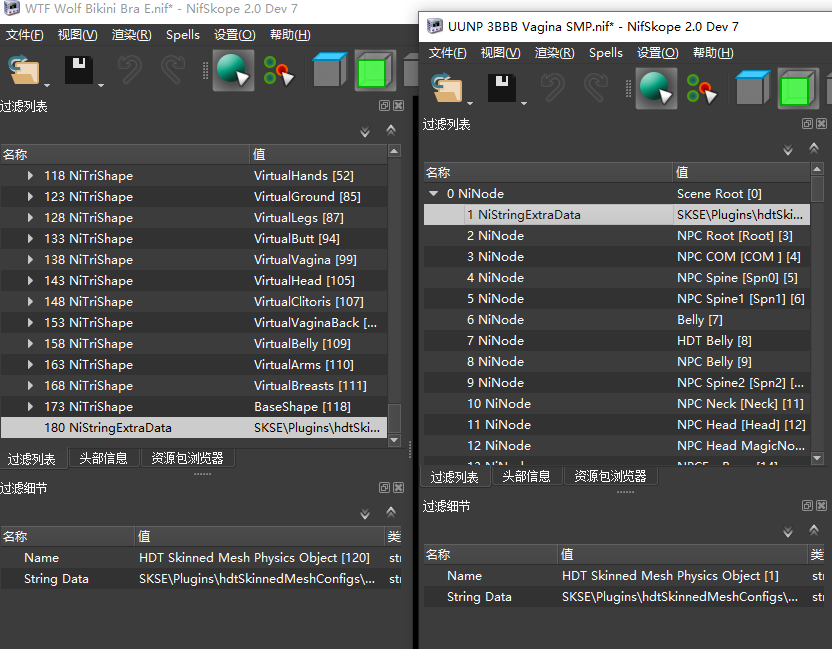Click green cube view icon in left window
Image resolution: width=832 pixels, height=649 pixels.
pos(375,71)
